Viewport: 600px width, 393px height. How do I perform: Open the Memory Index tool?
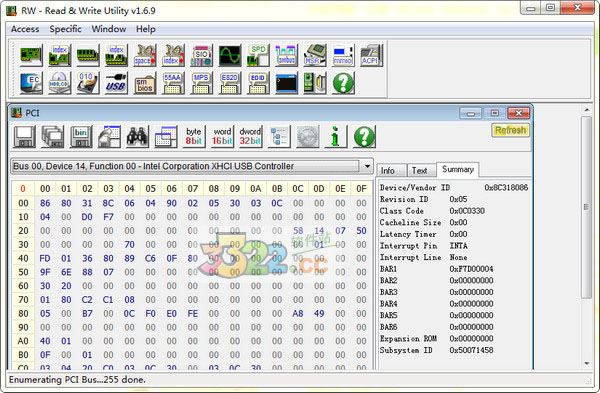[116, 55]
